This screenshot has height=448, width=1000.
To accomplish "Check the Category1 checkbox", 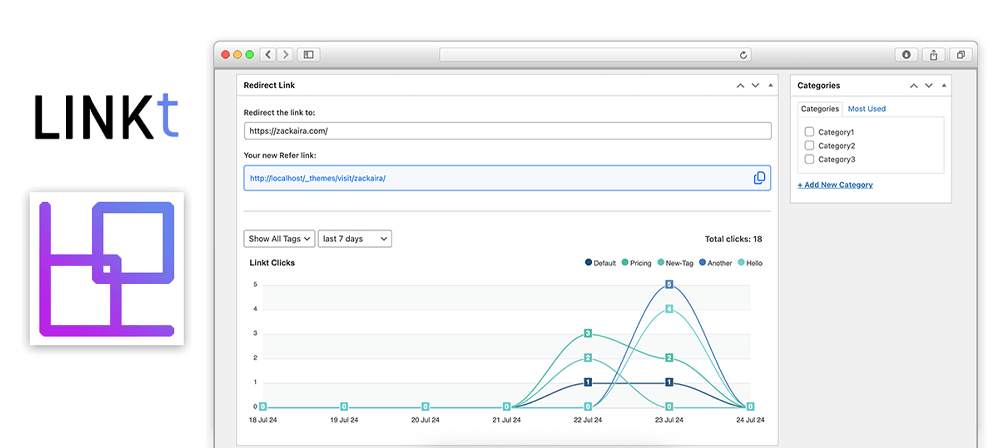I will pyautogui.click(x=810, y=132).
